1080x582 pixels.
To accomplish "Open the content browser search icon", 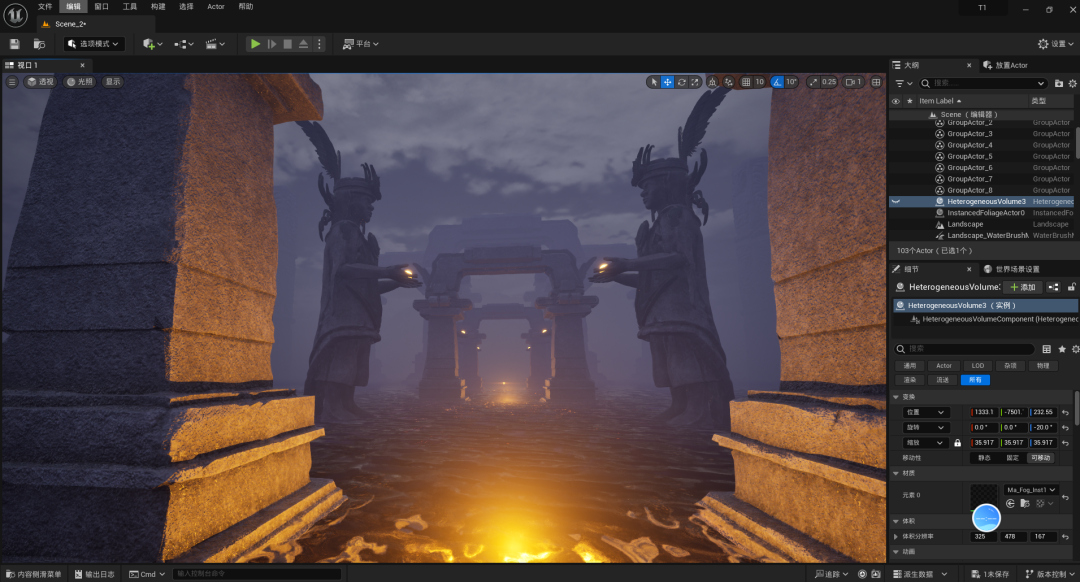I will click(39, 44).
